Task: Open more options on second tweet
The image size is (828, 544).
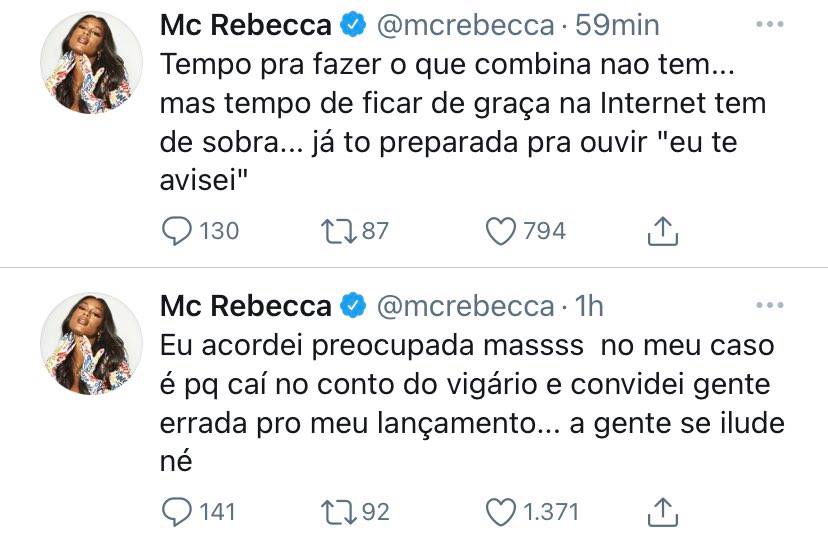Action: [769, 305]
